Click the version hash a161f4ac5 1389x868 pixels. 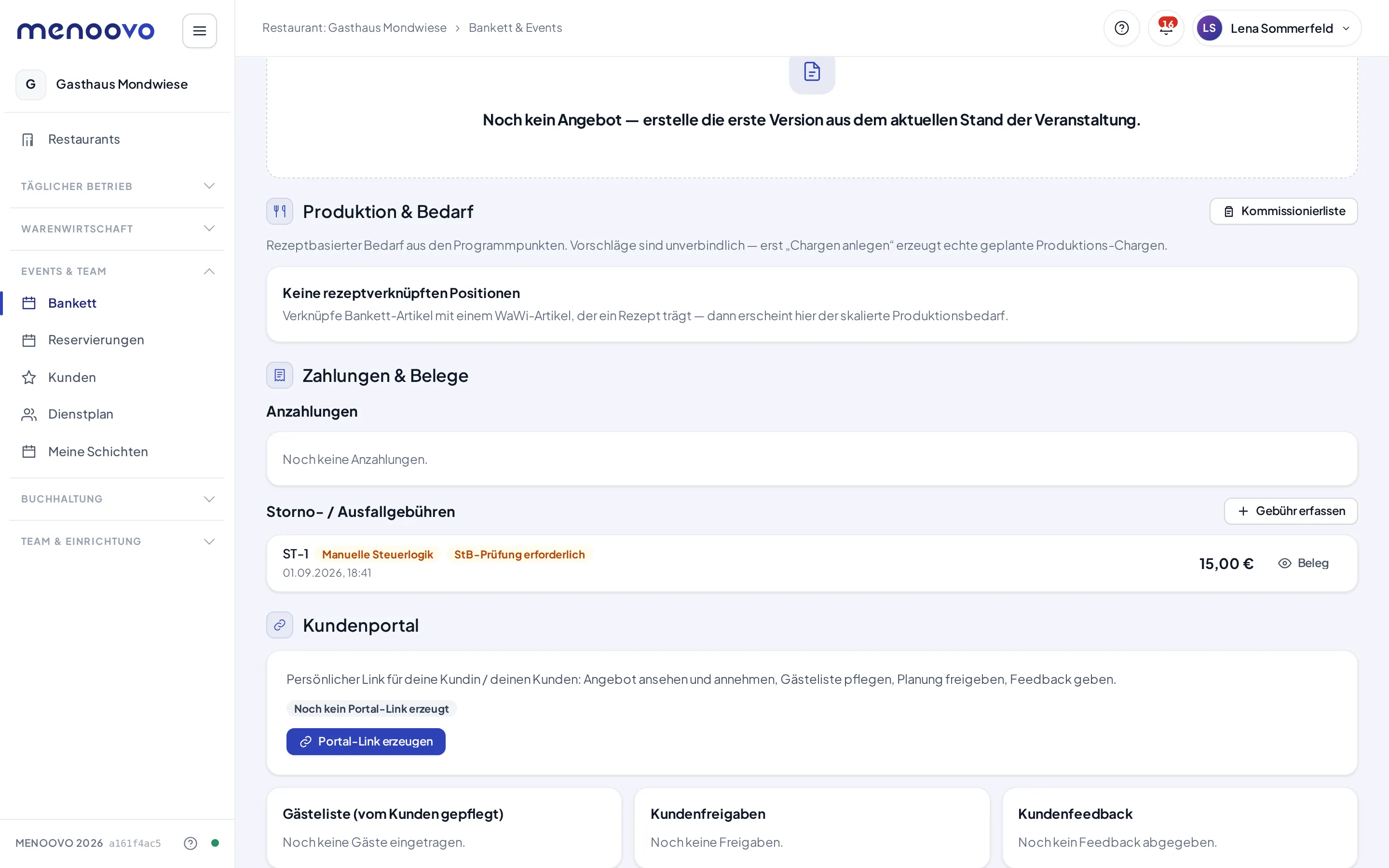pyautogui.click(x=135, y=843)
